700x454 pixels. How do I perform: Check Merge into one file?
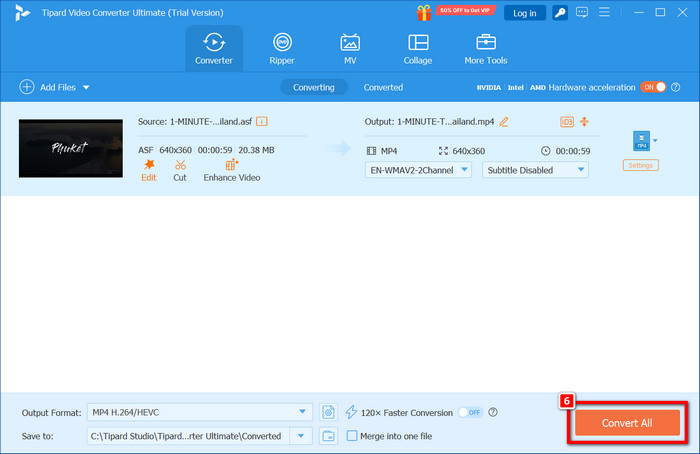(352, 436)
